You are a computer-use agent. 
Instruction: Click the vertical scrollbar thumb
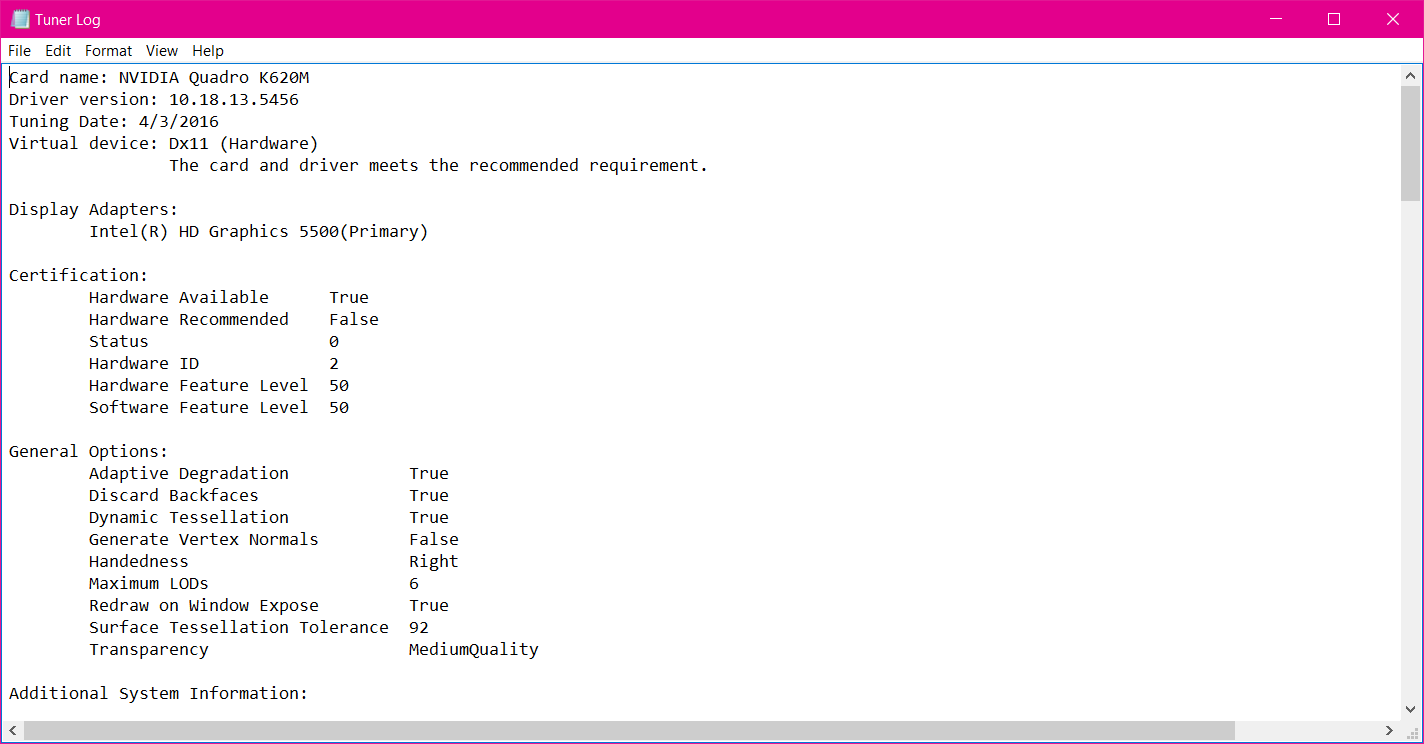[1410, 143]
